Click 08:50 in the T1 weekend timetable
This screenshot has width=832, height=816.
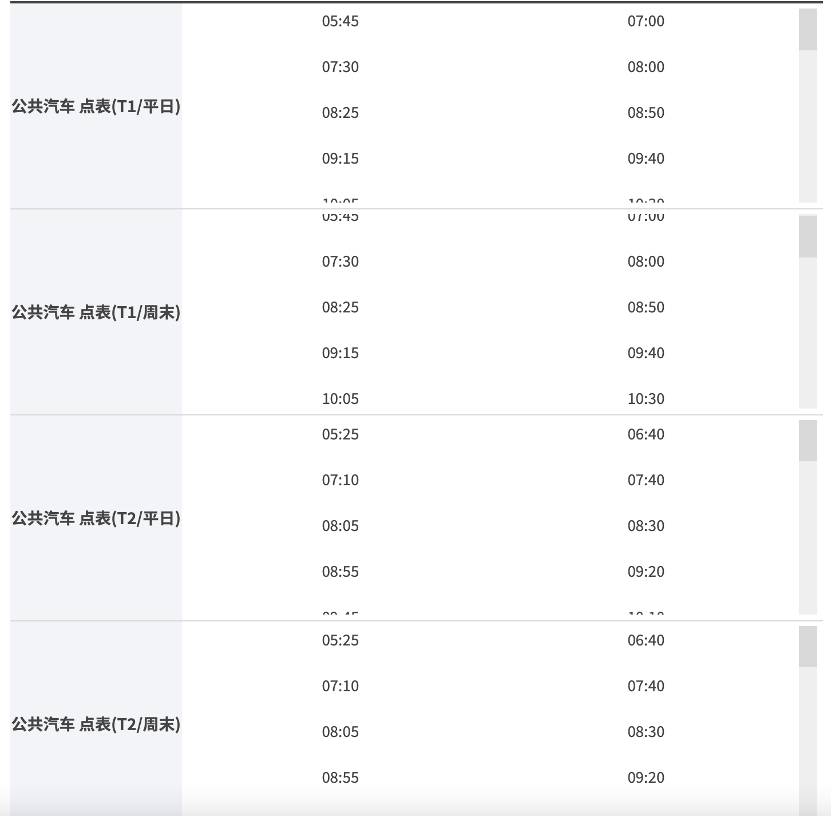[645, 307]
